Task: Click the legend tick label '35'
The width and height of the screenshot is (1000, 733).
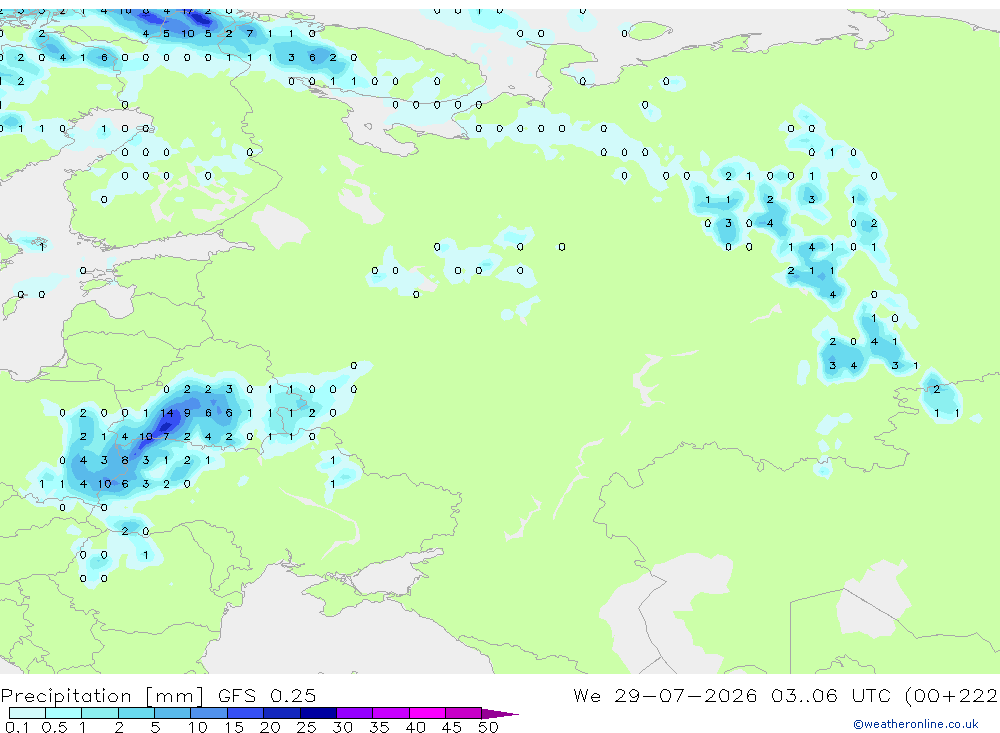Action: pyautogui.click(x=379, y=727)
